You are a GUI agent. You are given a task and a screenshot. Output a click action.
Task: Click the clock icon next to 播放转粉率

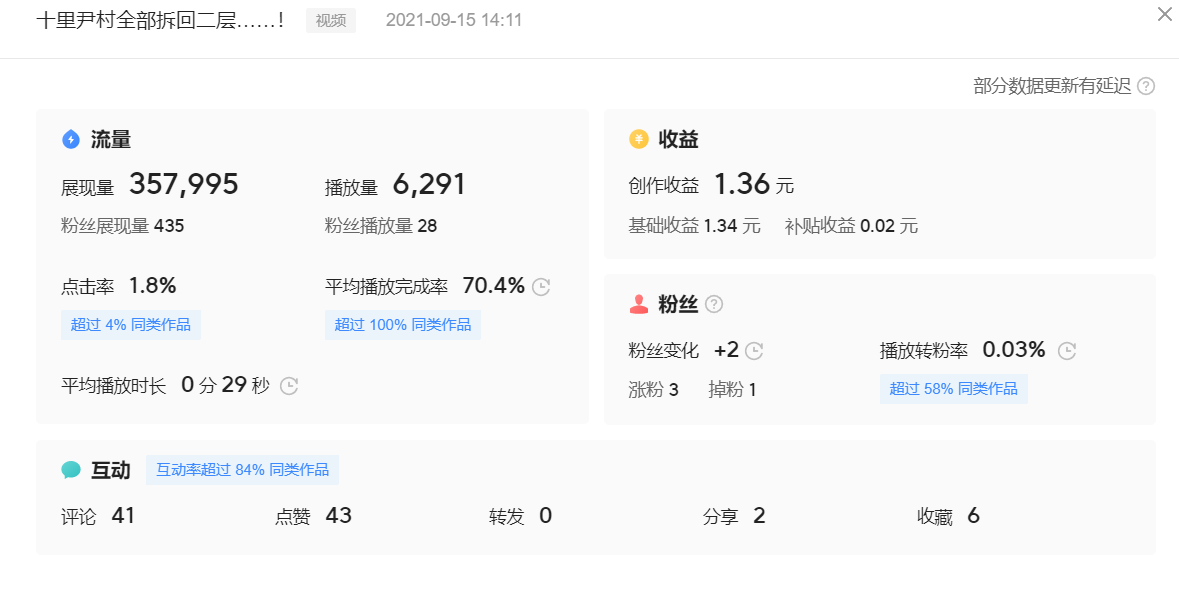(x=1066, y=350)
